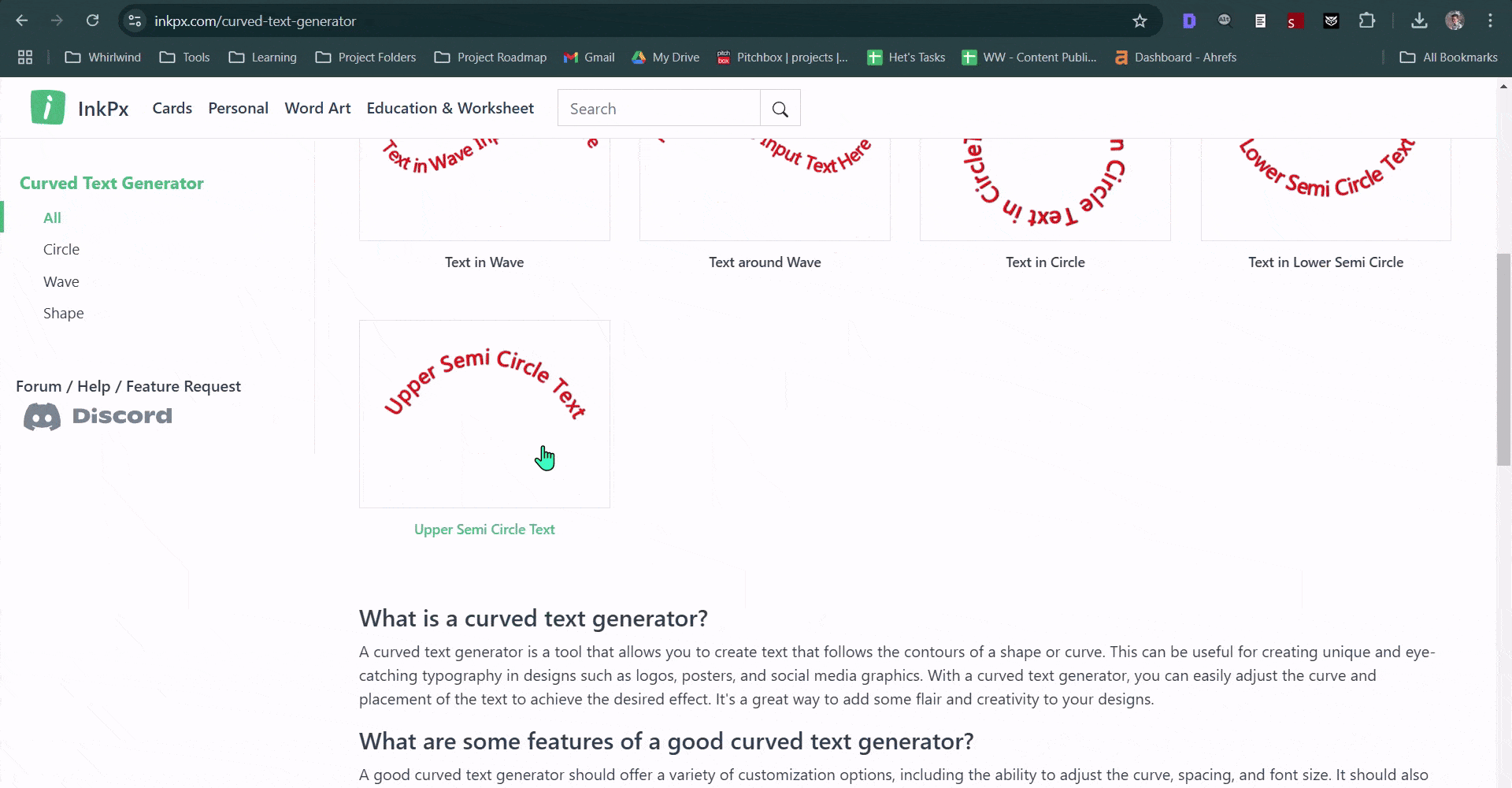This screenshot has height=788, width=1512.
Task: Filter by Wave in the sidebar
Action: click(61, 281)
